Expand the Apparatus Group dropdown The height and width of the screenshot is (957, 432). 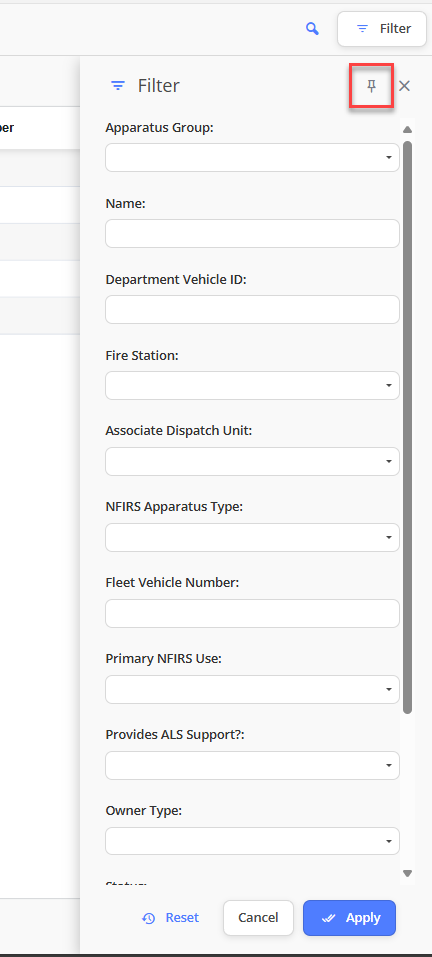click(253, 157)
